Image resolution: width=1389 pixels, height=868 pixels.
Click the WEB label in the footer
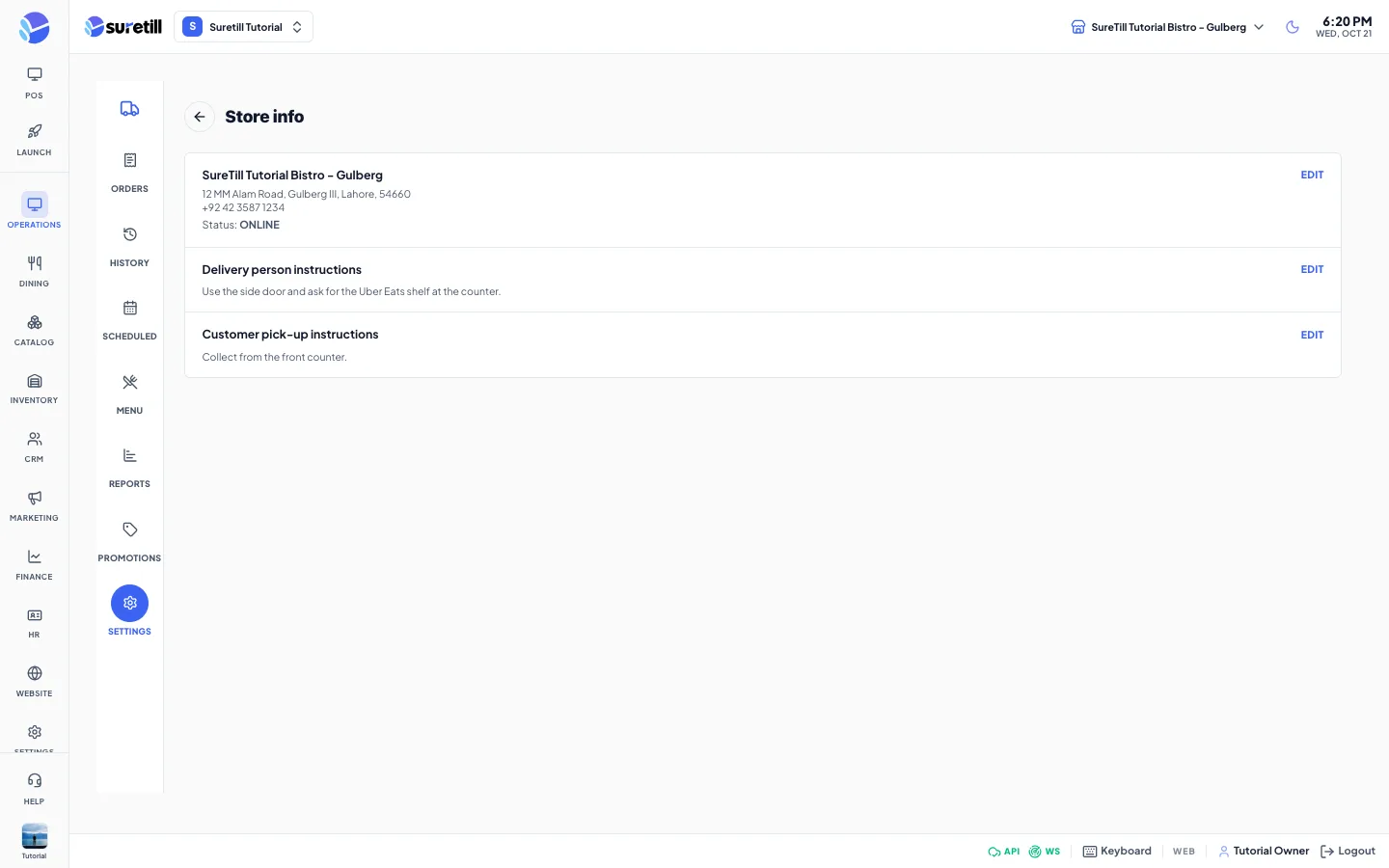1184,852
